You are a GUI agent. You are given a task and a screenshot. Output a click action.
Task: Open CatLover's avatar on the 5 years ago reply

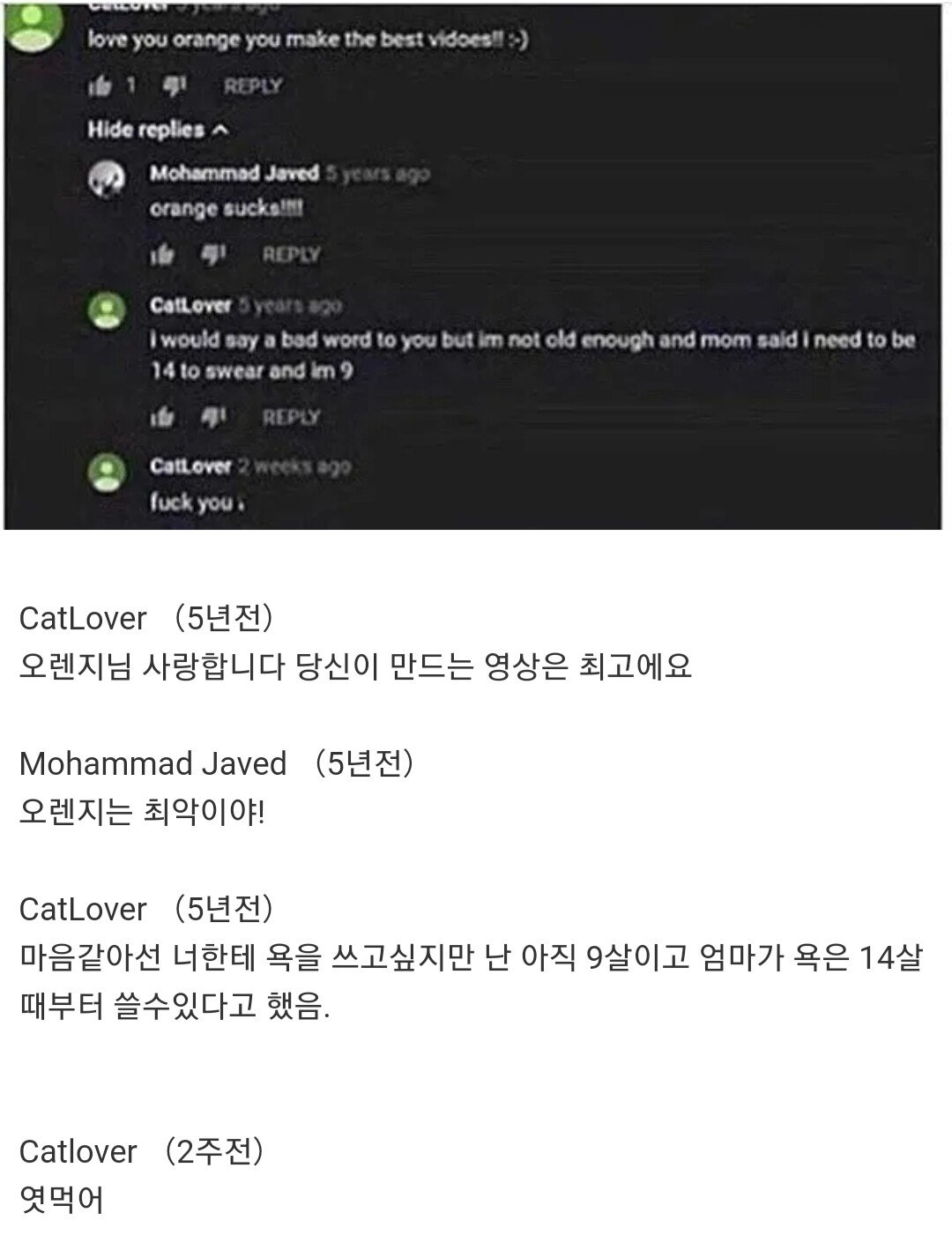point(108,311)
